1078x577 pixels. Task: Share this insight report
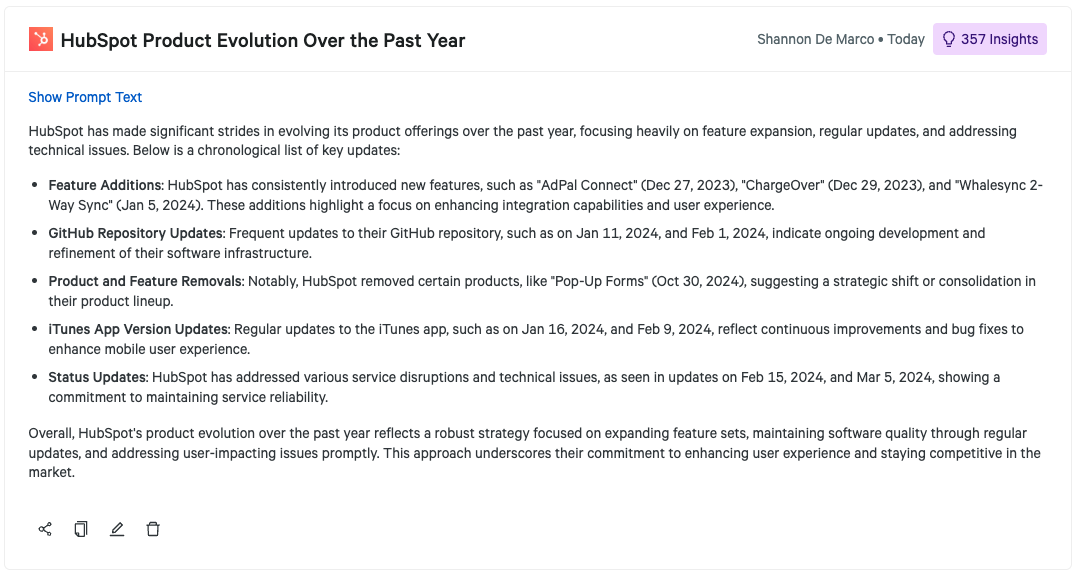coord(45,529)
